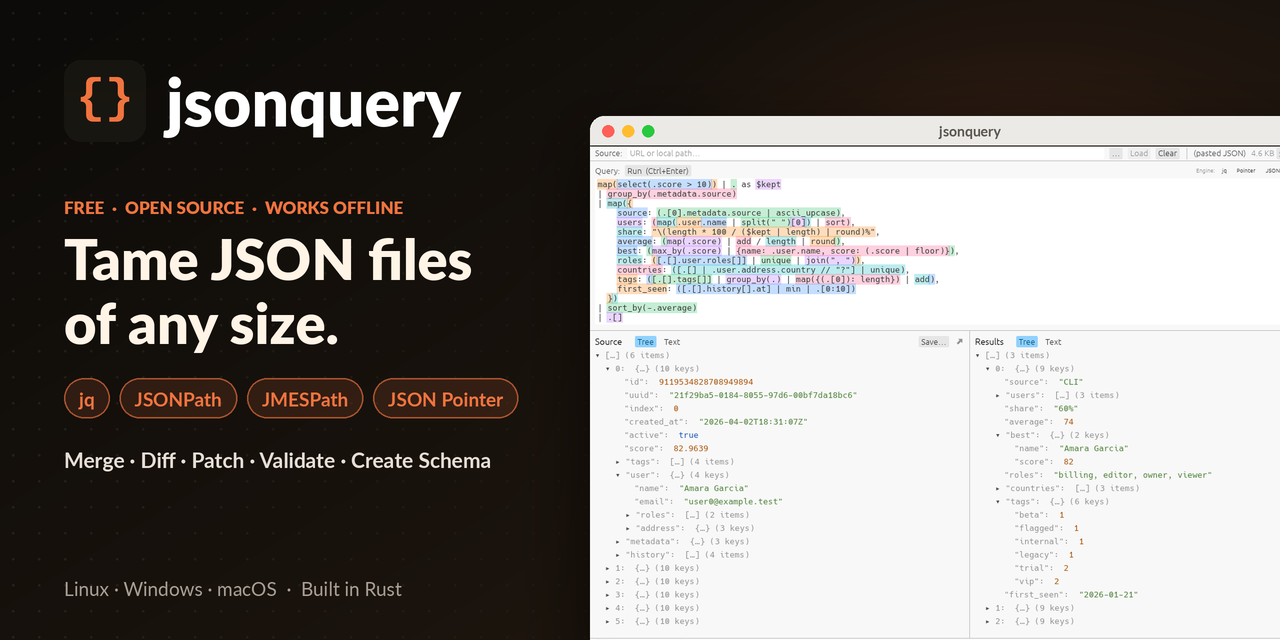Click the pop-out arrow icon next to Save
The image size is (1280, 640).
[x=960, y=342]
